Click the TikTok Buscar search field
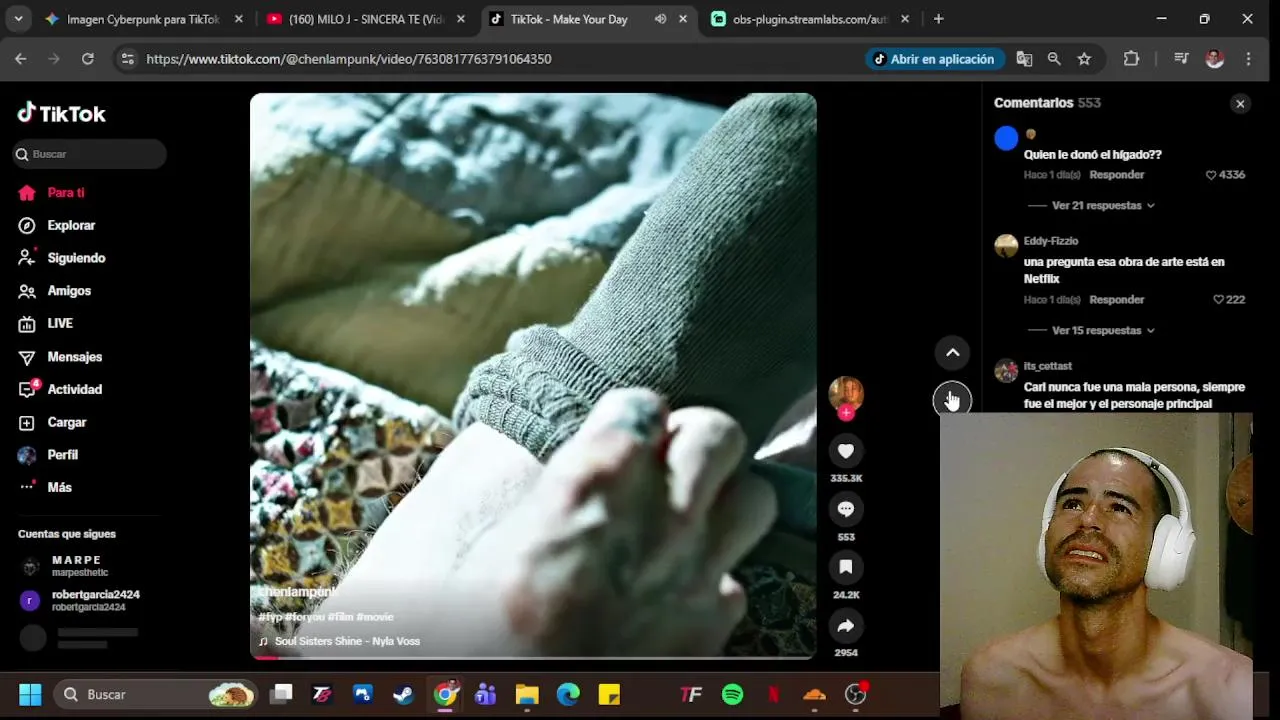 (x=89, y=154)
